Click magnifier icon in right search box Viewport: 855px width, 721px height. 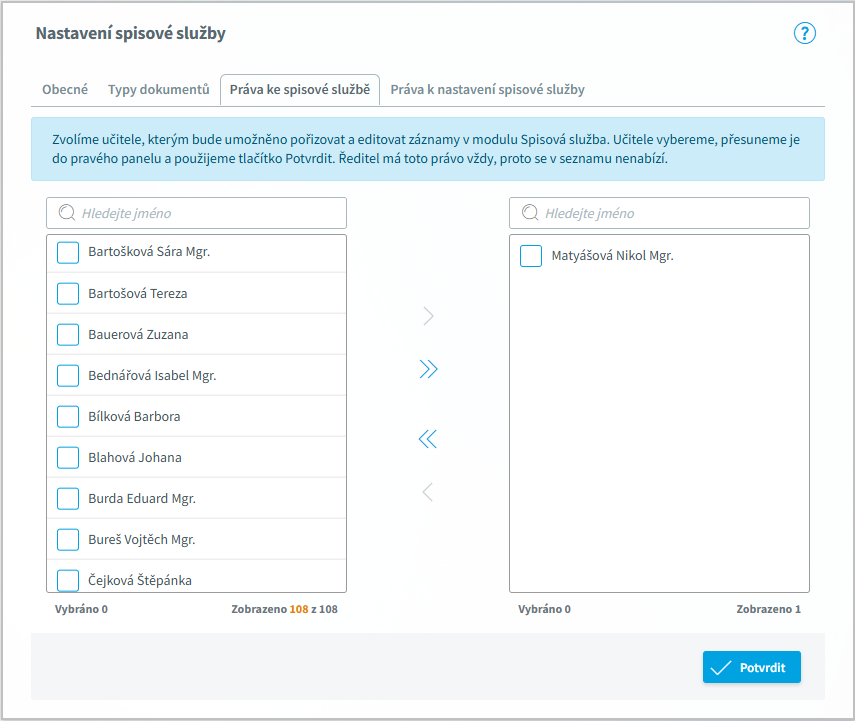click(531, 213)
